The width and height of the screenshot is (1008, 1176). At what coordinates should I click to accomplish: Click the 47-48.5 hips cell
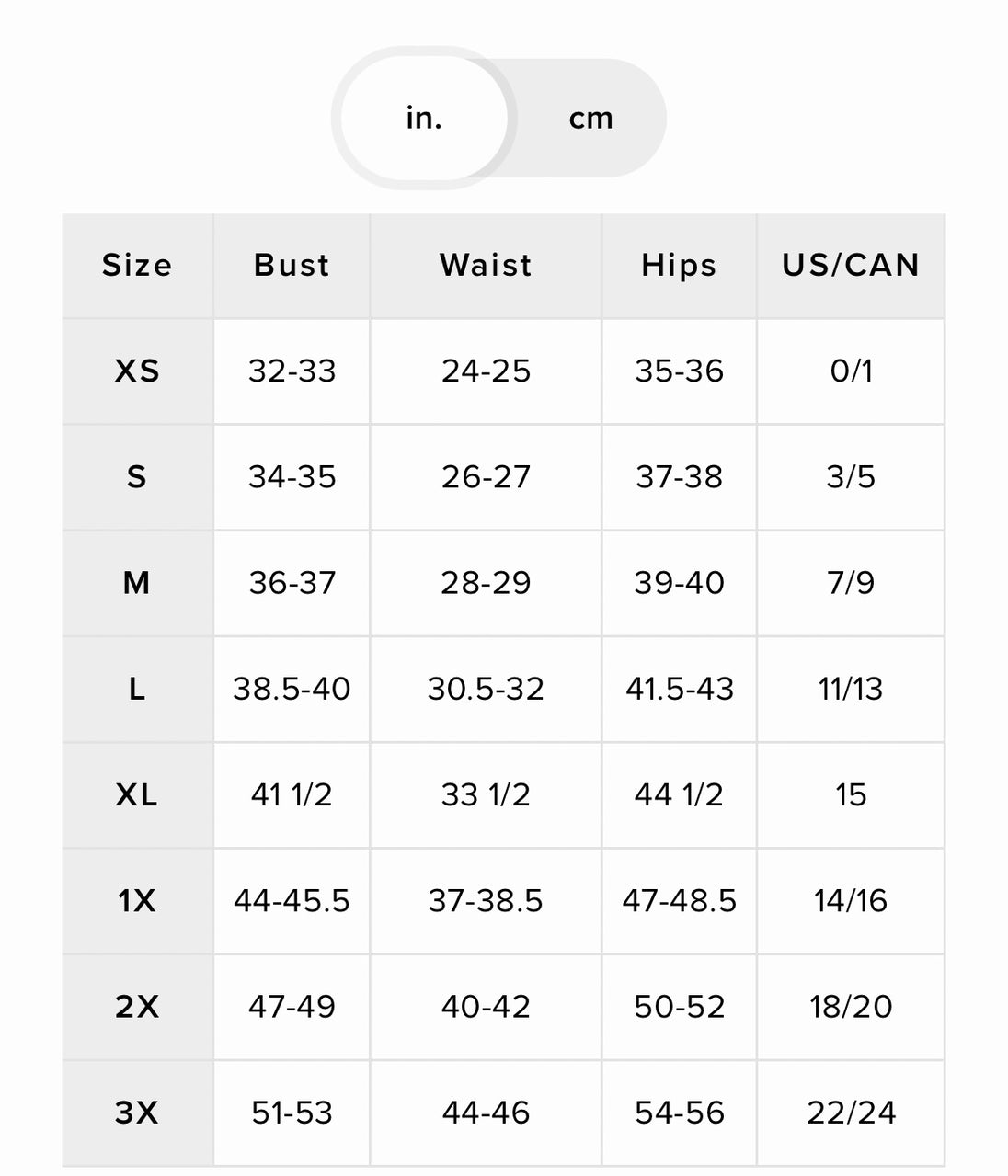(x=679, y=901)
